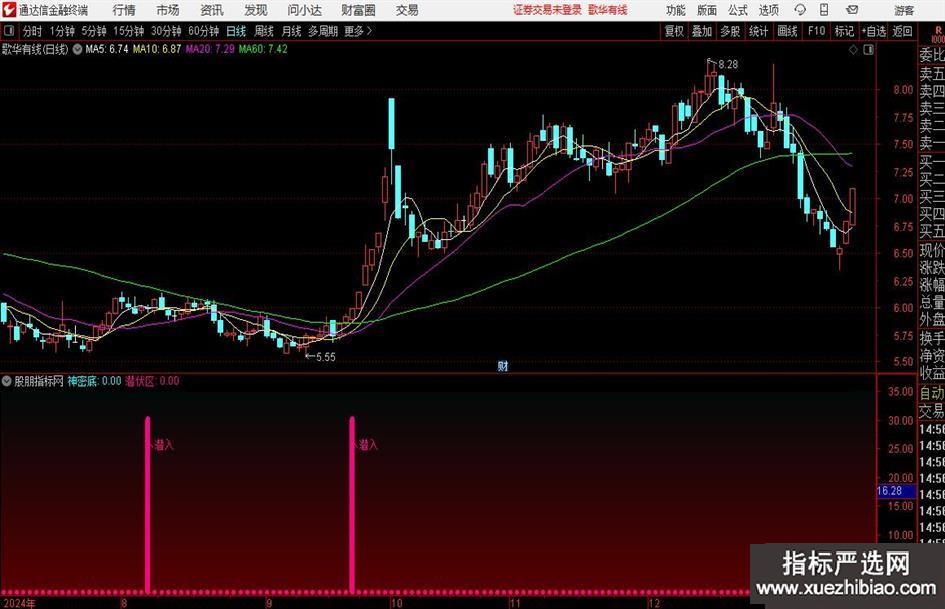Image resolution: width=945 pixels, height=609 pixels.
Task: Click the MA5: 6.74 value label
Action: [107, 49]
